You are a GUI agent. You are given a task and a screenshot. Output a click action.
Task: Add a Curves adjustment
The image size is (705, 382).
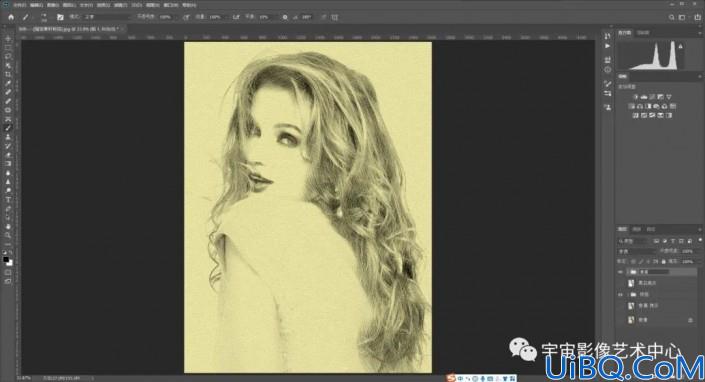[652, 97]
